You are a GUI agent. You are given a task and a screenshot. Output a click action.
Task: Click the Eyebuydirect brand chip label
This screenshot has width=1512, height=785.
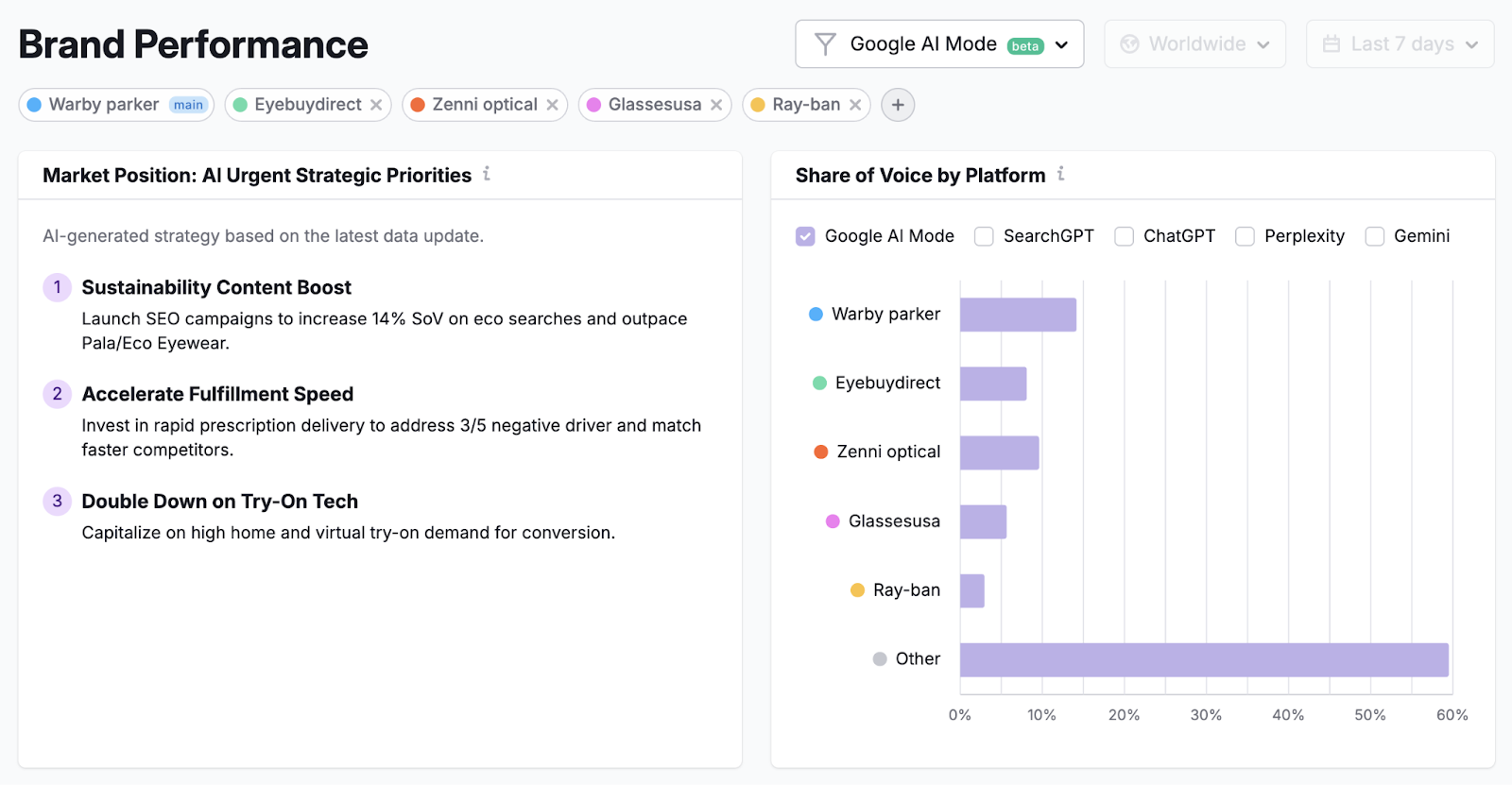click(308, 105)
